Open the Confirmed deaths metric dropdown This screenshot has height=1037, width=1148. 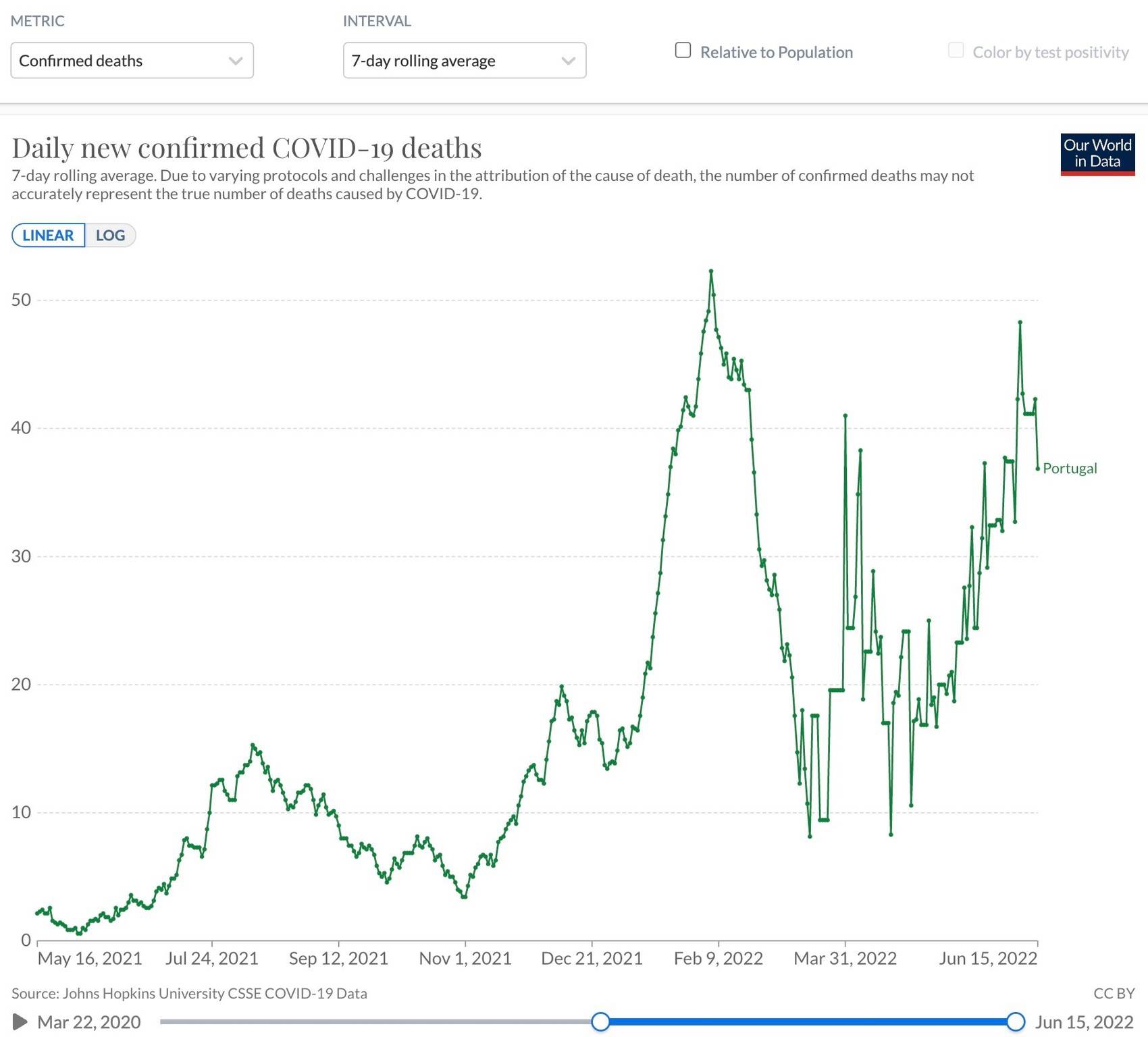(132, 61)
